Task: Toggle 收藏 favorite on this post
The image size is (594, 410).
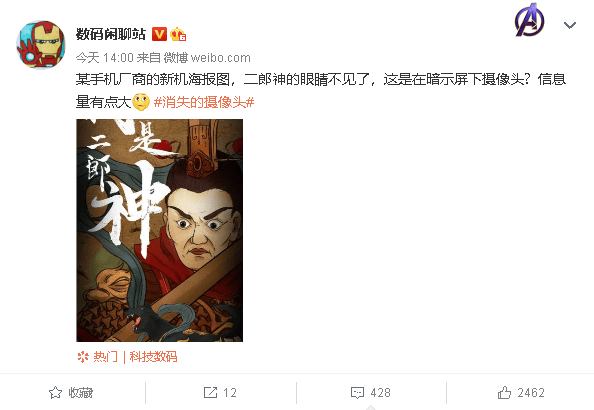Action: pos(71,393)
